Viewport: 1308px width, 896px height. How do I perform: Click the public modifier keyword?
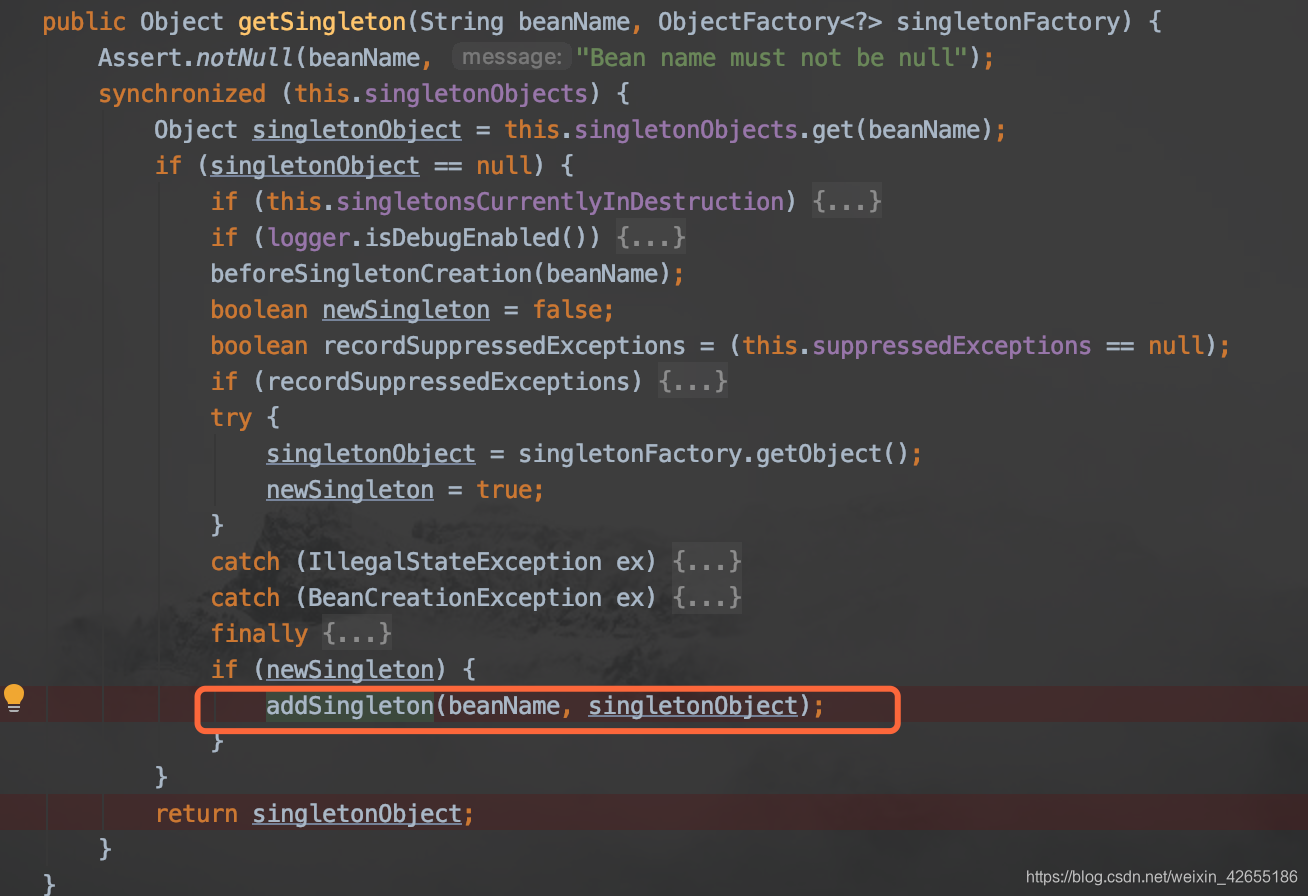84,22
